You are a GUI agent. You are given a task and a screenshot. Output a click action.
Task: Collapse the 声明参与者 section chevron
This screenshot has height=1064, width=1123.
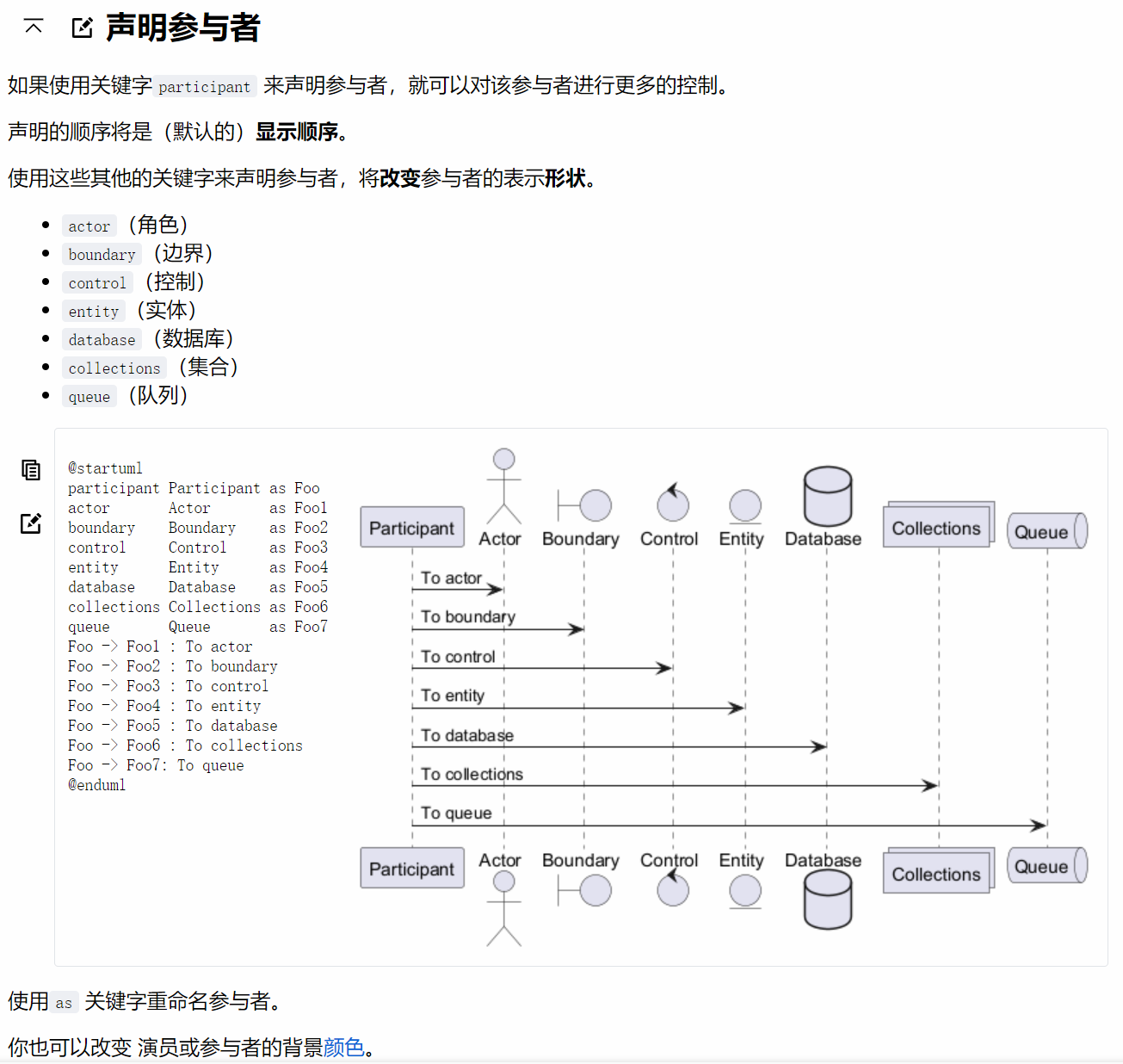click(34, 27)
